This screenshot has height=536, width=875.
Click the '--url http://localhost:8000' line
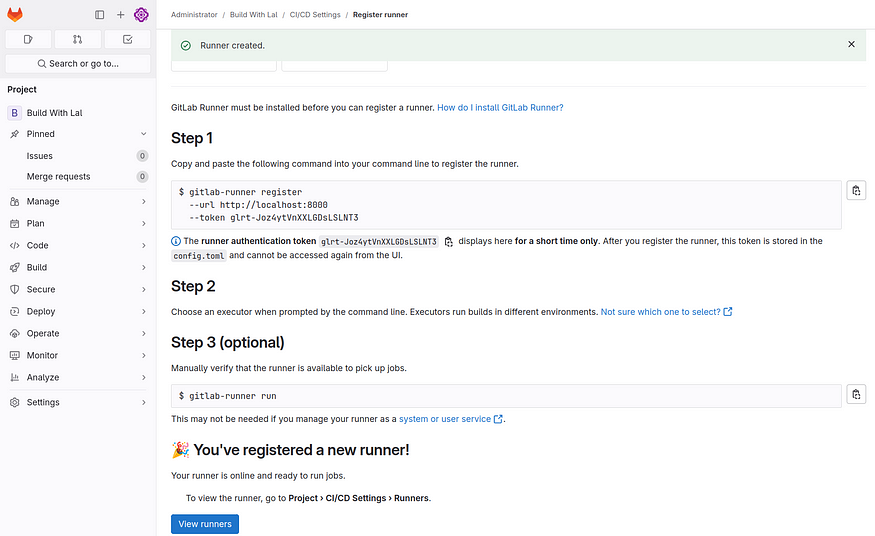(x=258, y=205)
